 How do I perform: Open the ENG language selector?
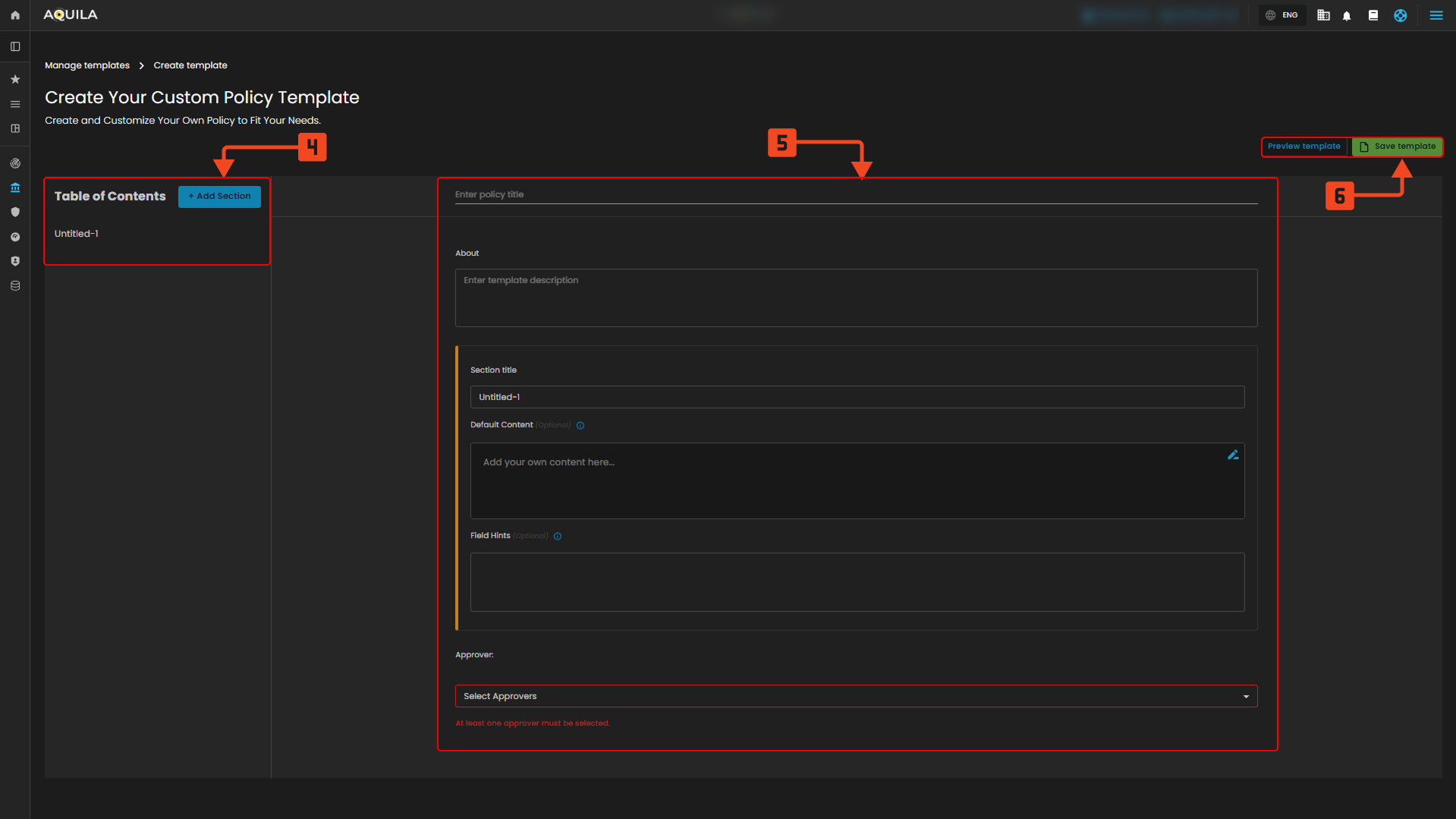tap(1282, 15)
